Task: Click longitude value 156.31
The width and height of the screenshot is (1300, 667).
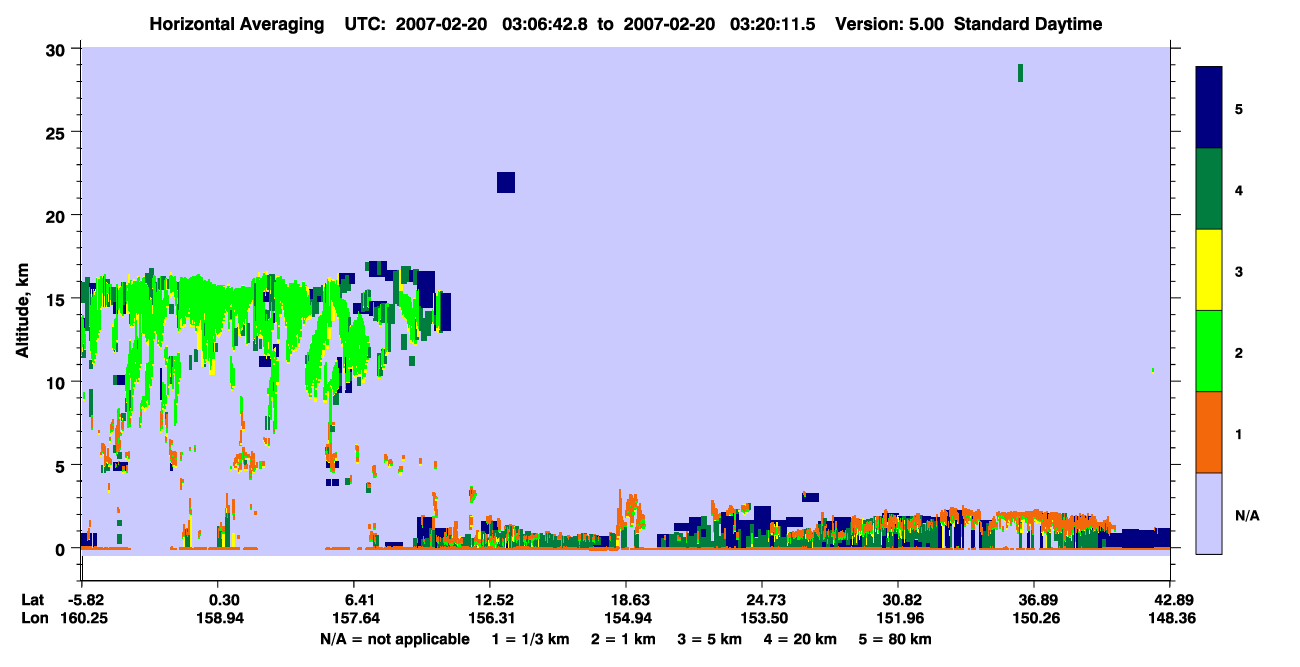Action: coord(493,619)
